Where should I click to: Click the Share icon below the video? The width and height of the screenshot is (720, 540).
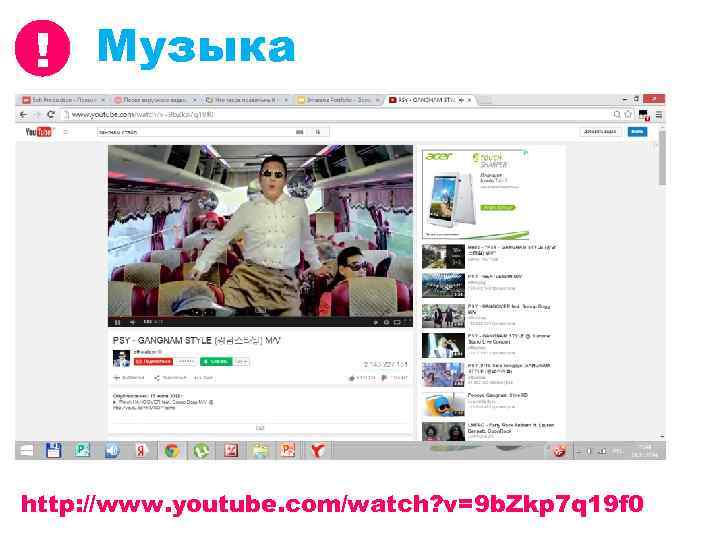[157, 378]
